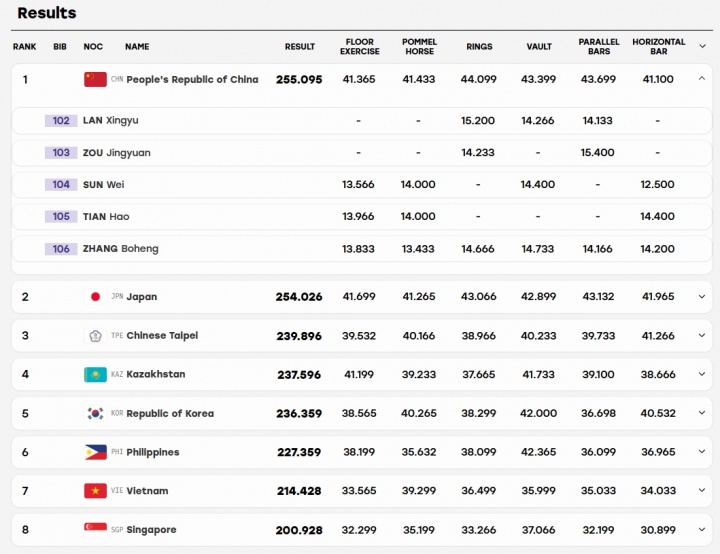Image resolution: width=720 pixels, height=554 pixels.
Task: Expand Chinese Taipei's athlete breakdown chevron
Action: 702,335
